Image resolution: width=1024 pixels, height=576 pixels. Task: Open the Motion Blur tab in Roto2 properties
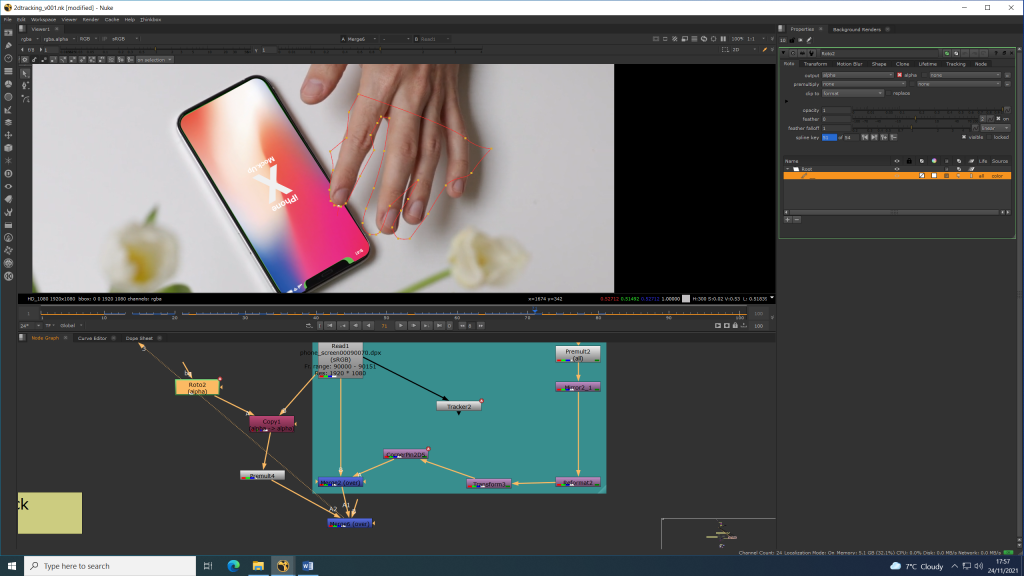click(849, 64)
